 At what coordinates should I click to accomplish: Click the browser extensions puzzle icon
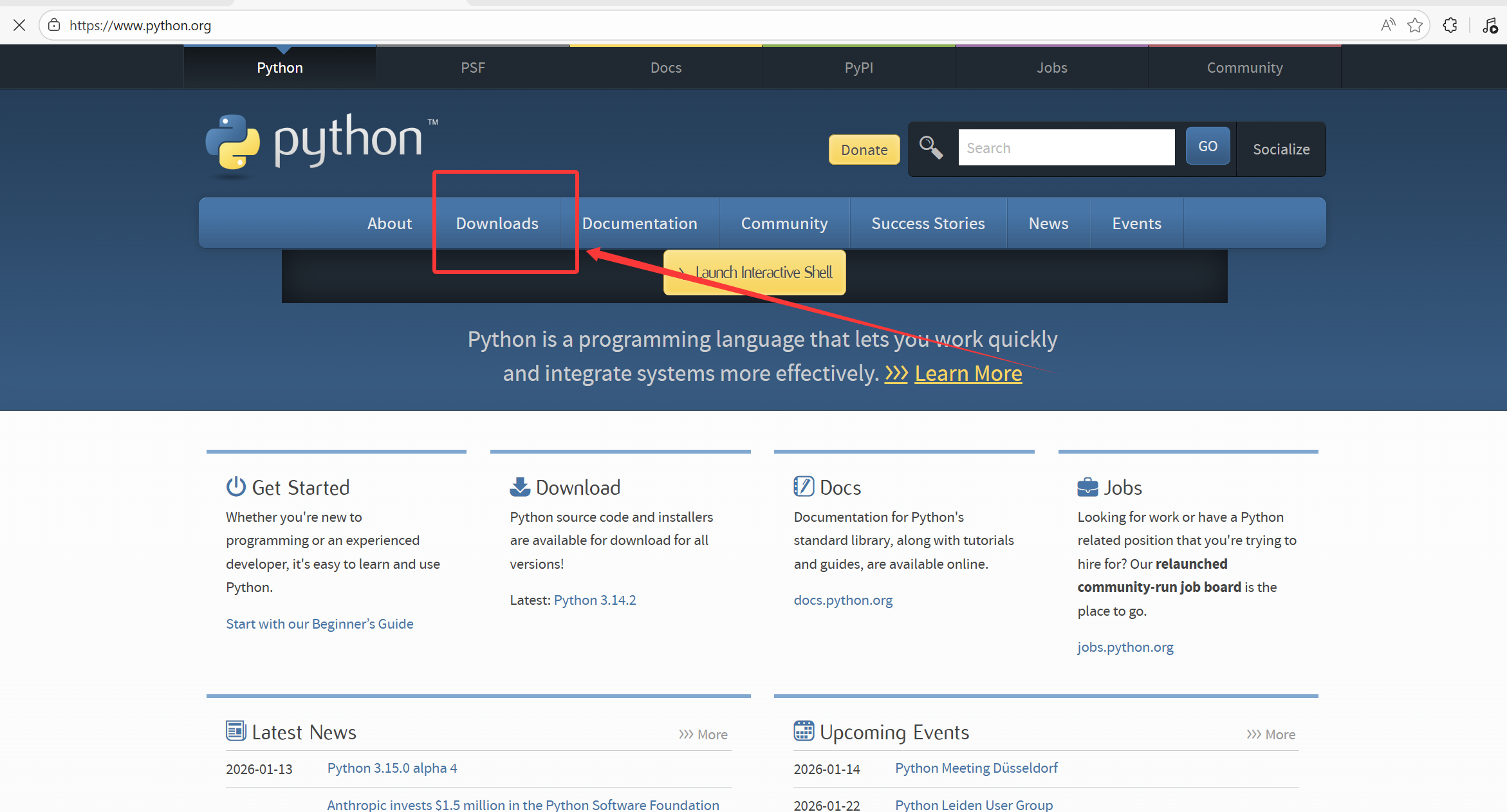(x=1450, y=25)
